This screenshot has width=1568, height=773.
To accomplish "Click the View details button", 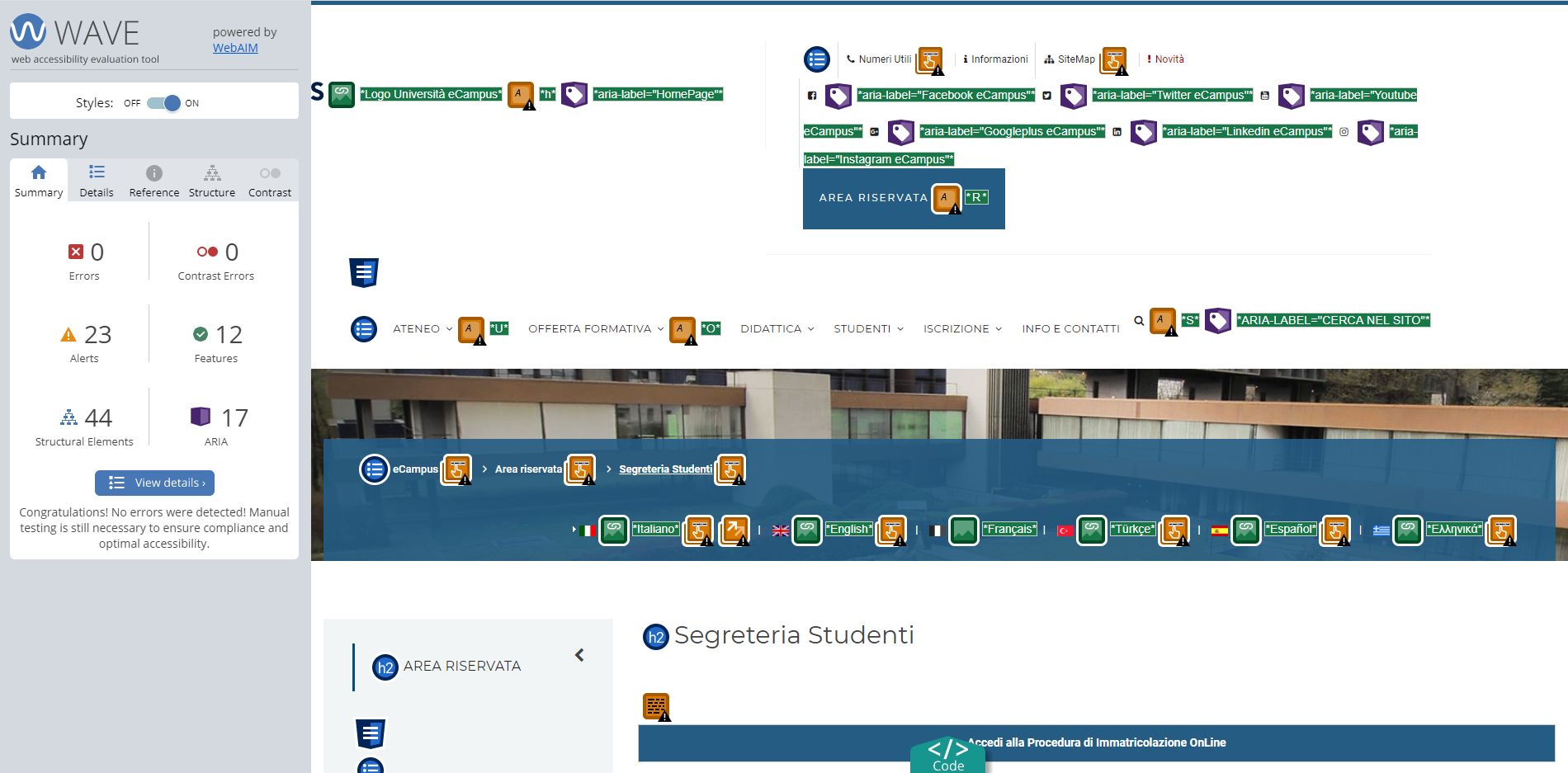I will (x=154, y=483).
